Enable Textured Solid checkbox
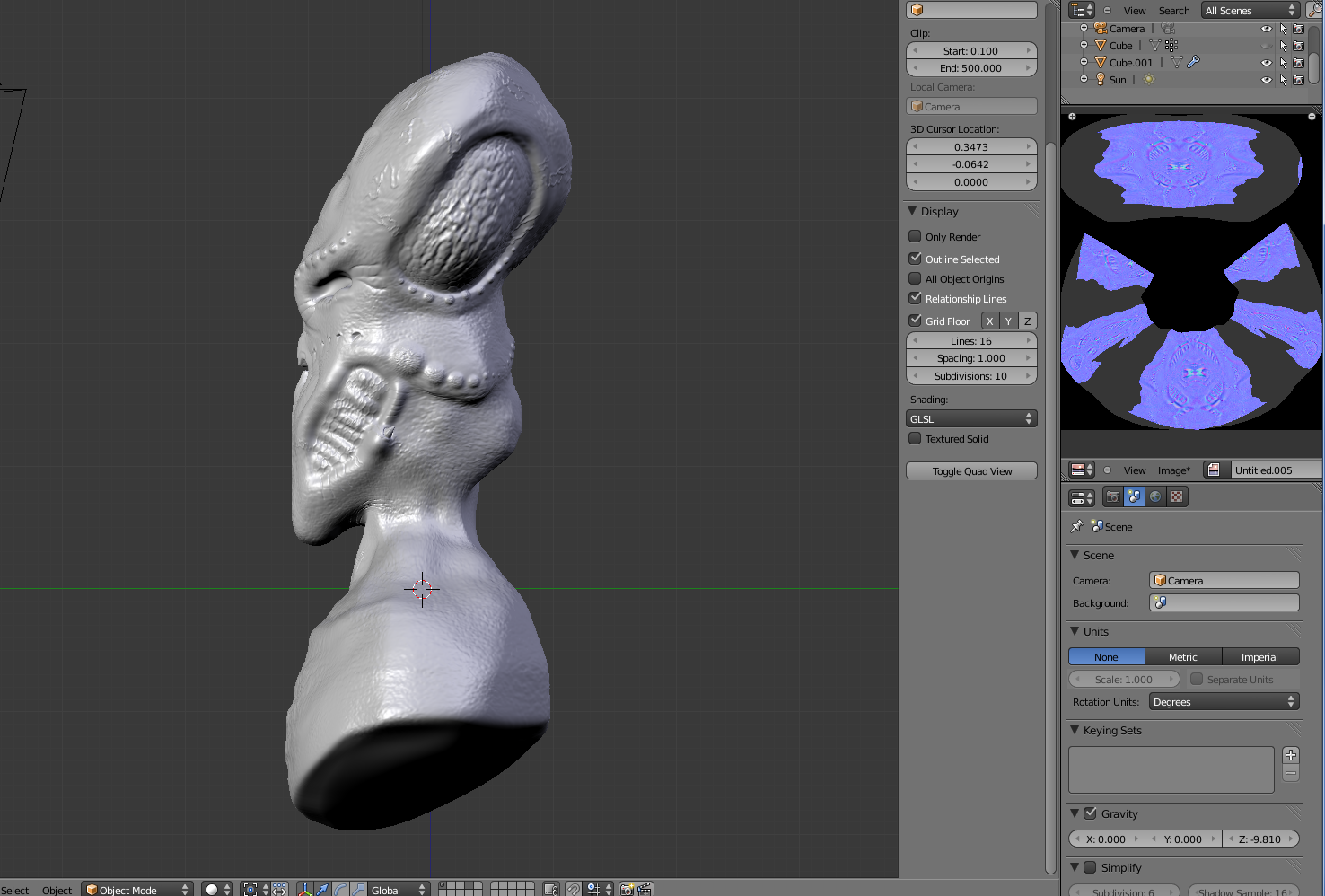The height and width of the screenshot is (896, 1325). (x=915, y=438)
